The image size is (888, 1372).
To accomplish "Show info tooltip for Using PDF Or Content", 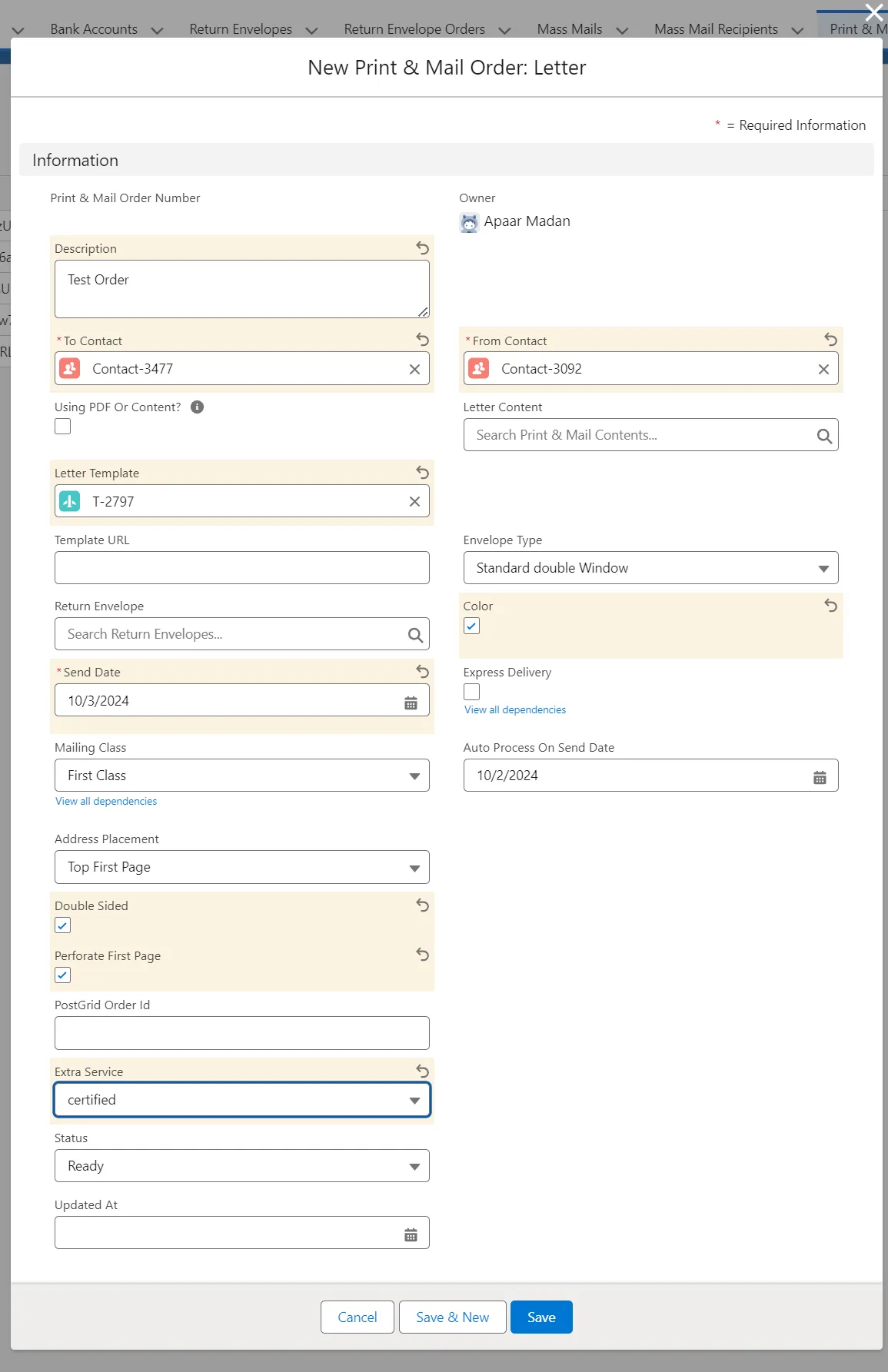I will [x=198, y=407].
